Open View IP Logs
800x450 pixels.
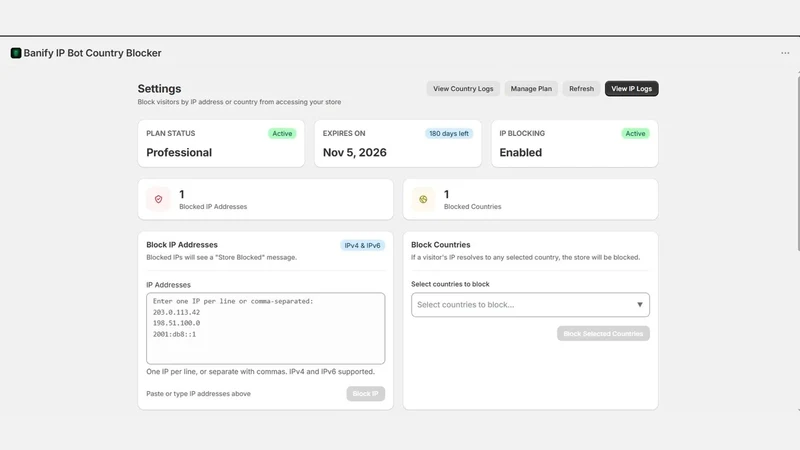[632, 89]
